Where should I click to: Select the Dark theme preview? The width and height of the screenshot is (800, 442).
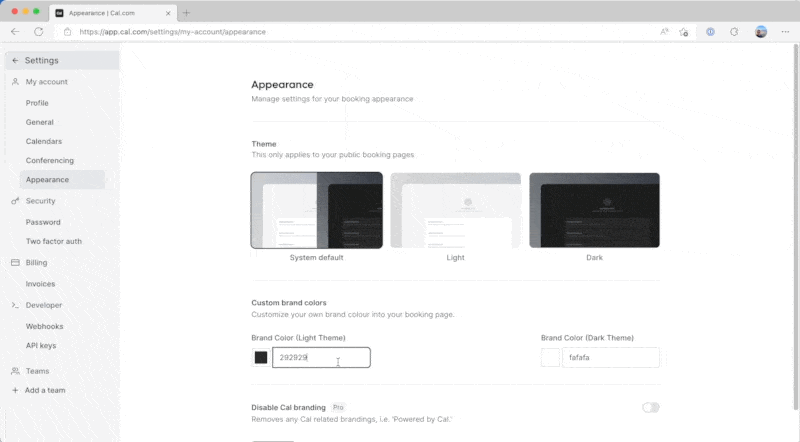click(x=594, y=210)
